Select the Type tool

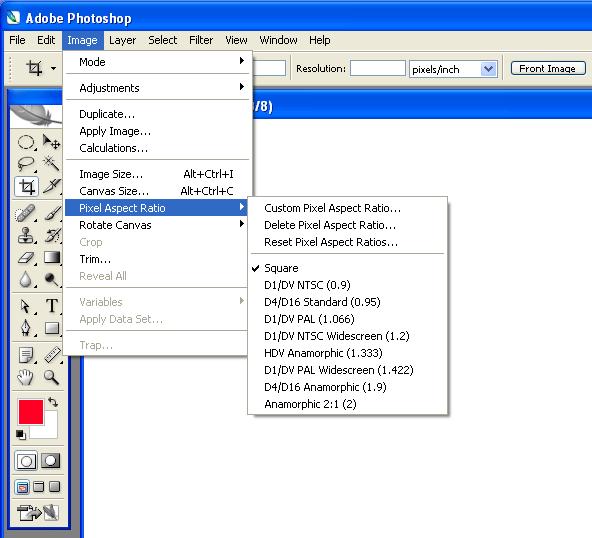(x=52, y=306)
